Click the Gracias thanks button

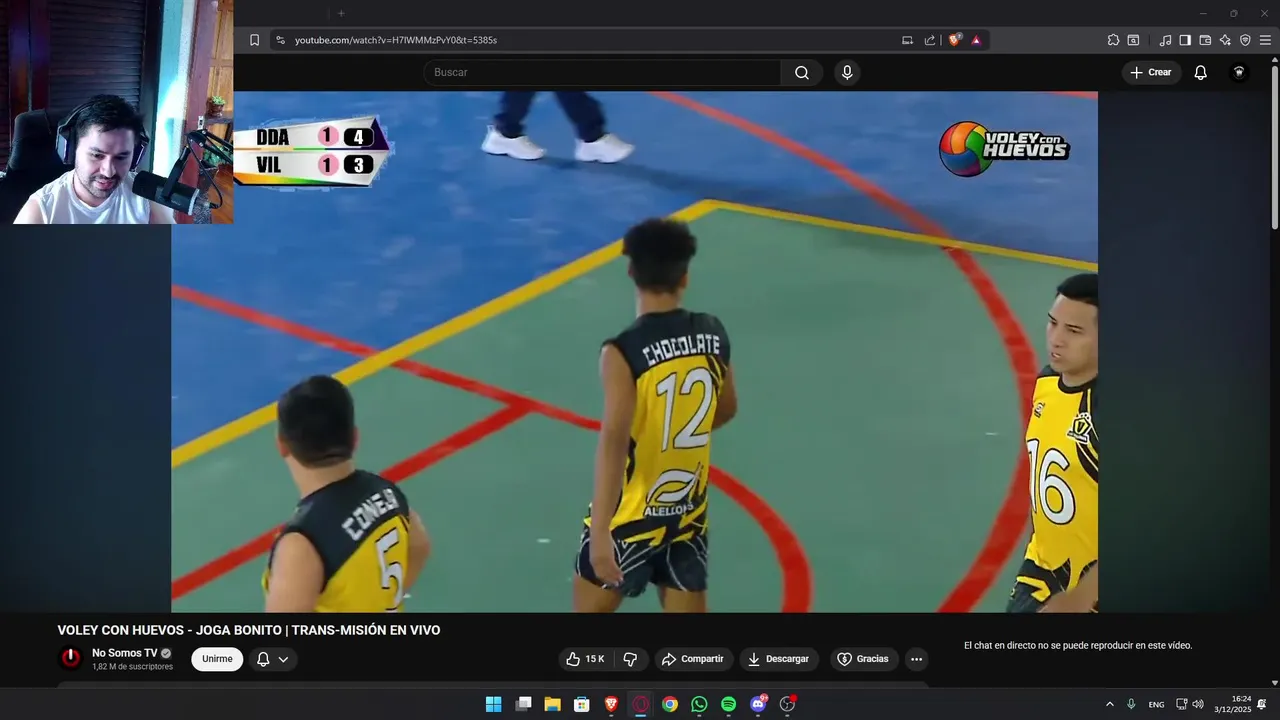pyautogui.click(x=863, y=659)
